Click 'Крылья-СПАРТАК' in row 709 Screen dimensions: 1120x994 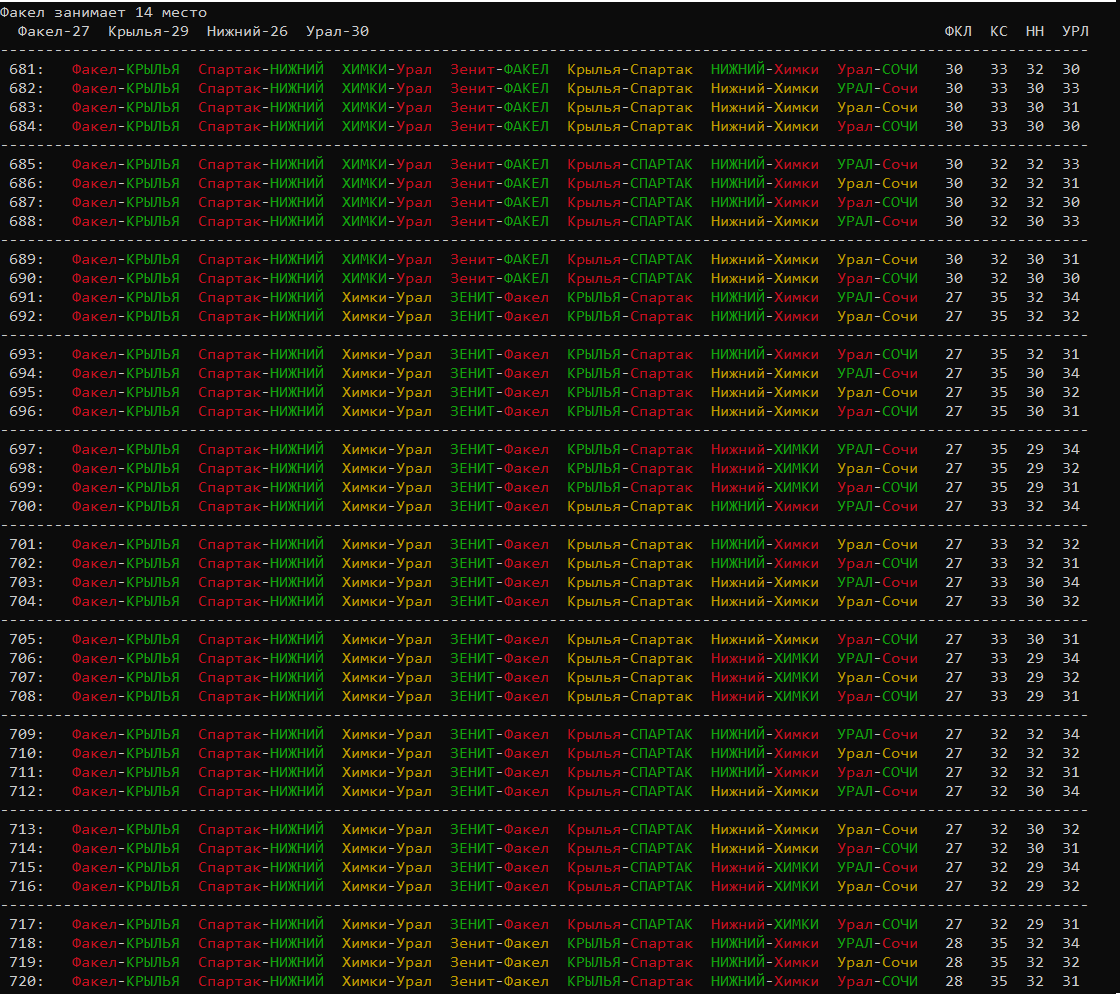point(630,734)
